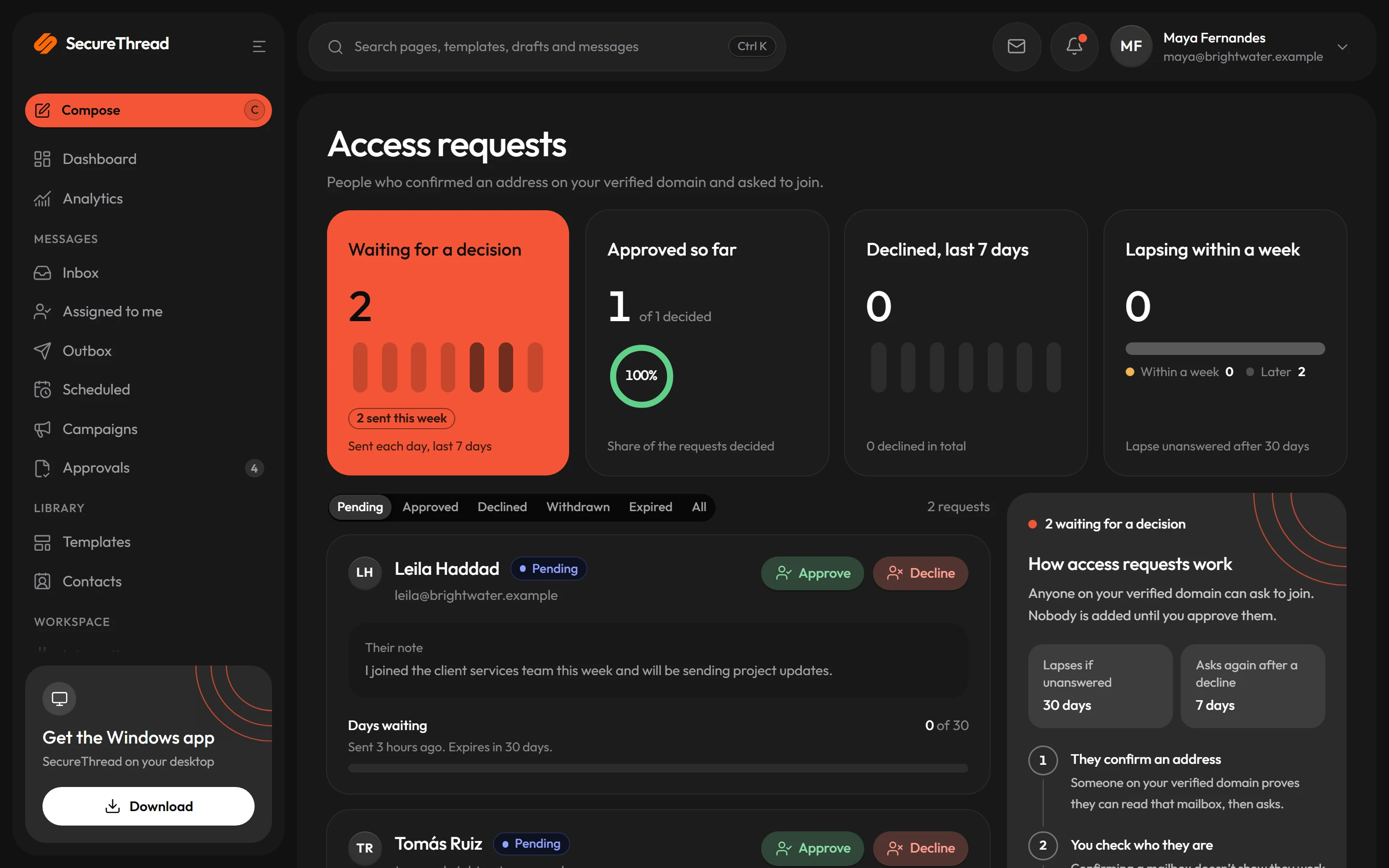Focus the search pages and templates field
The image size is (1389, 868).
pyautogui.click(x=547, y=47)
